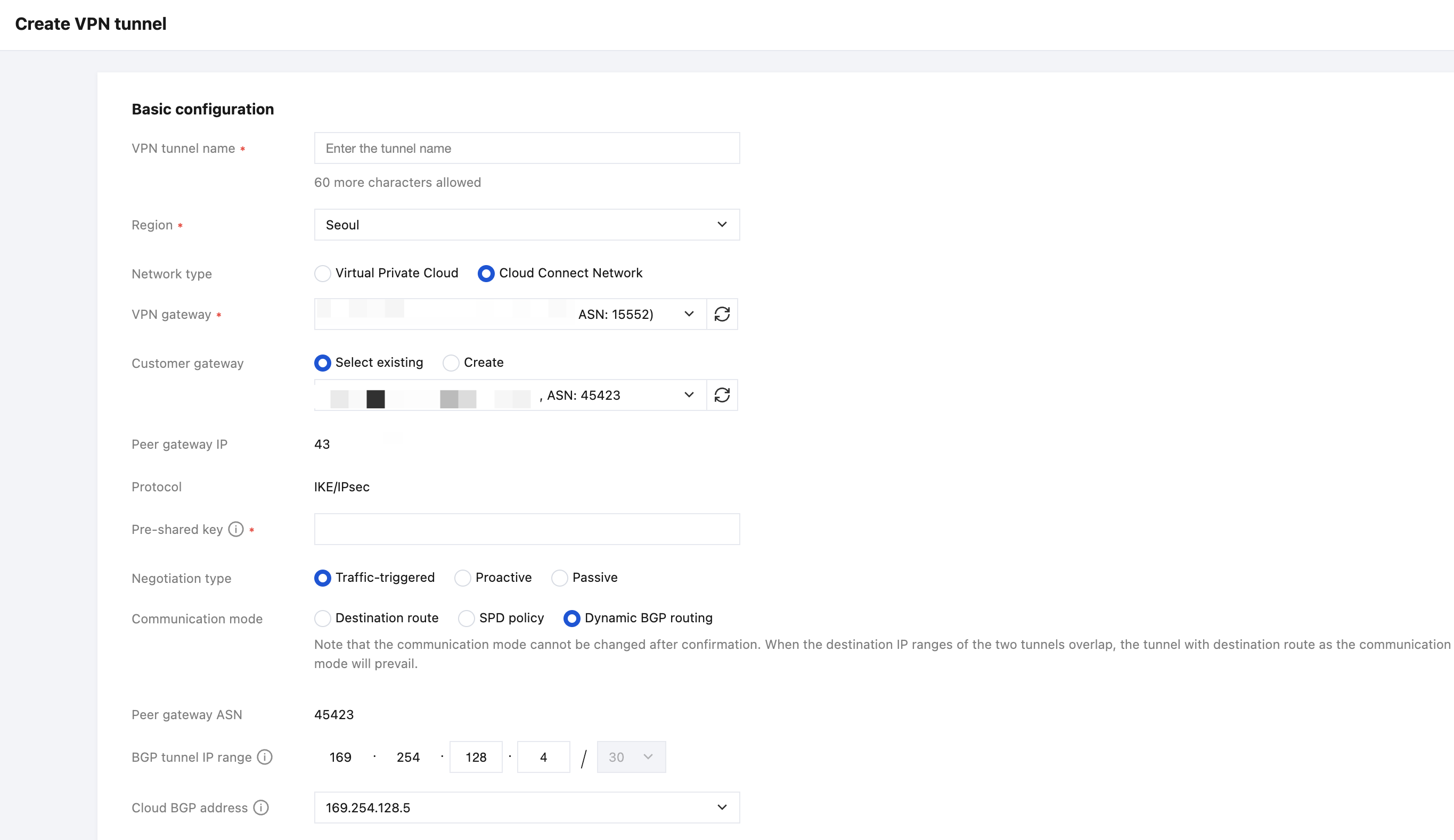Refresh the customer gateway list
The height and width of the screenshot is (840, 1454).
click(722, 395)
